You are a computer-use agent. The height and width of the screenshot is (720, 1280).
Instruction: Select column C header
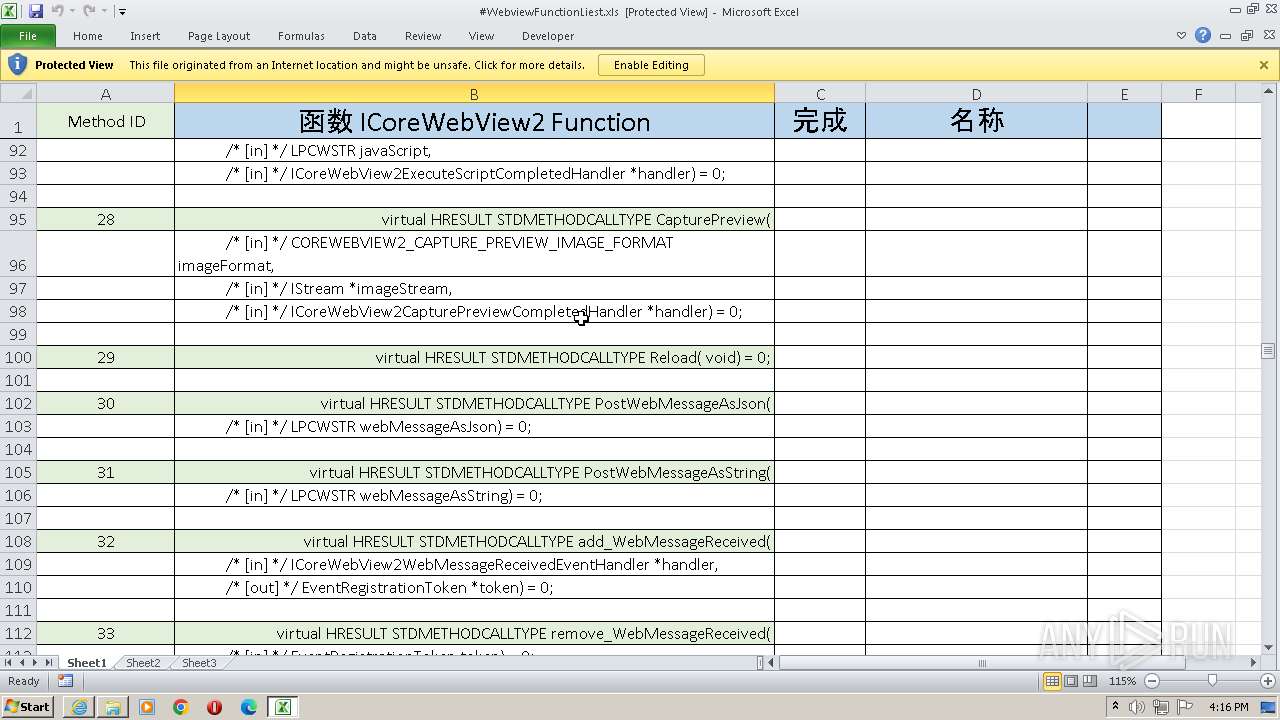[x=820, y=94]
